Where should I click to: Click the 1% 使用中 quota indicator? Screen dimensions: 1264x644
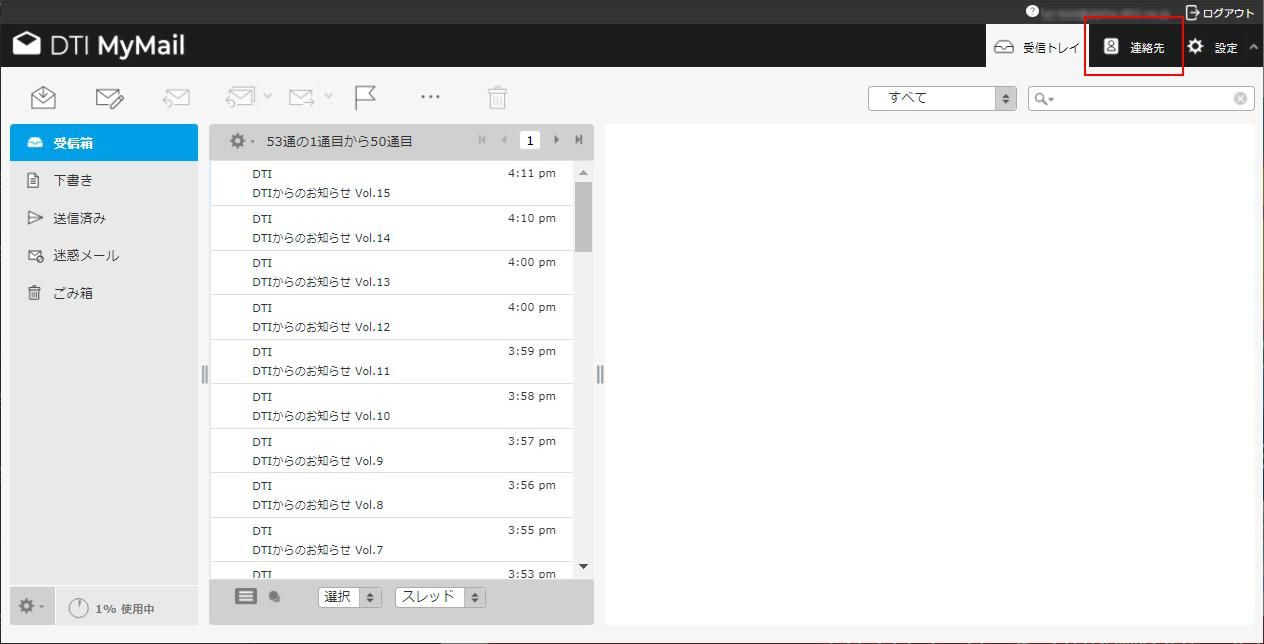click(111, 608)
